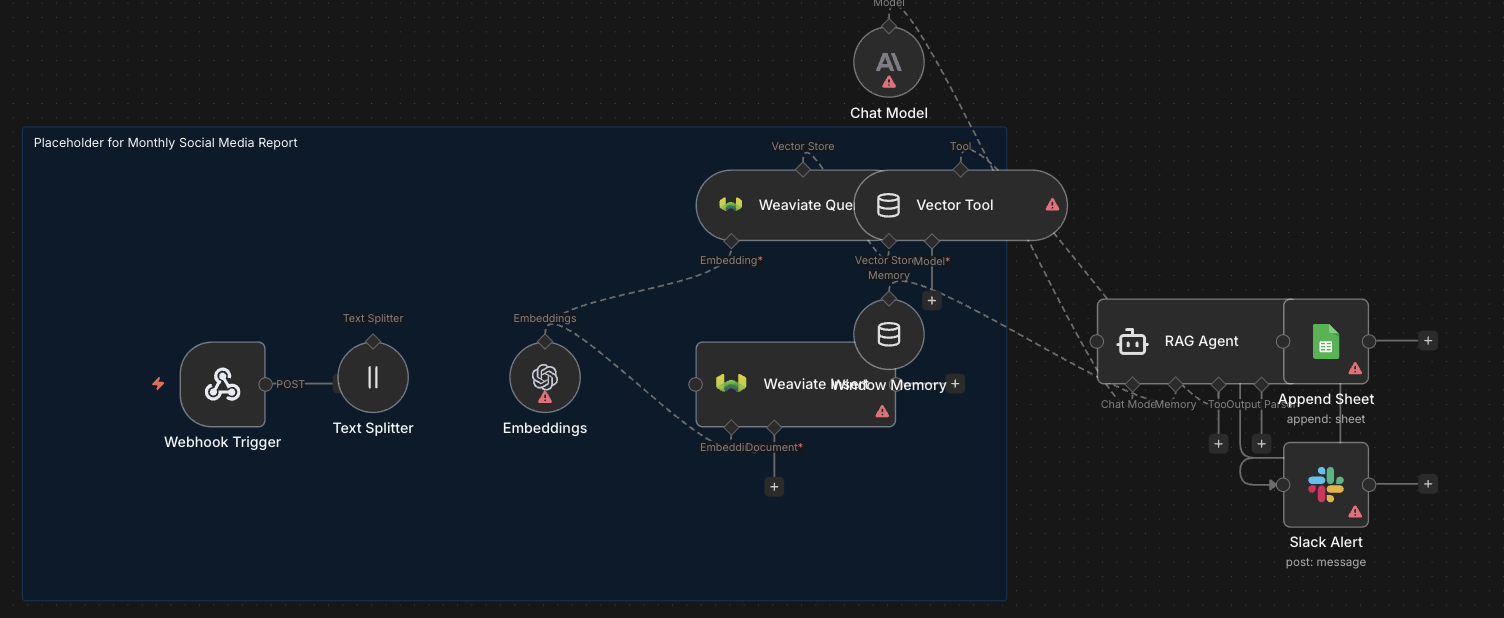The width and height of the screenshot is (1504, 618).
Task: Click the Weaviate Insert node logo
Action: click(731, 384)
